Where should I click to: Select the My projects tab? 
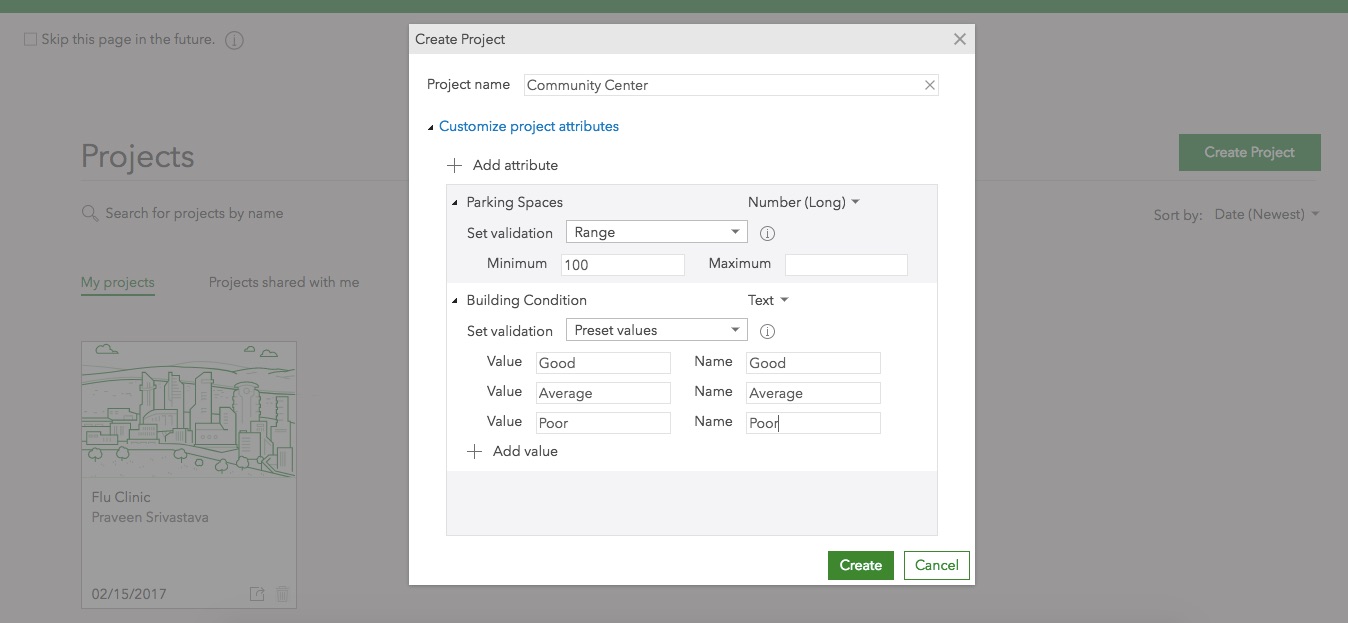117,282
